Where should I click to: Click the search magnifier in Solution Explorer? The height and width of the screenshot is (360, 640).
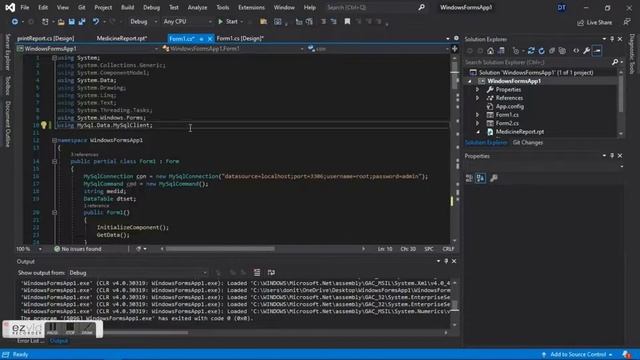click(615, 62)
